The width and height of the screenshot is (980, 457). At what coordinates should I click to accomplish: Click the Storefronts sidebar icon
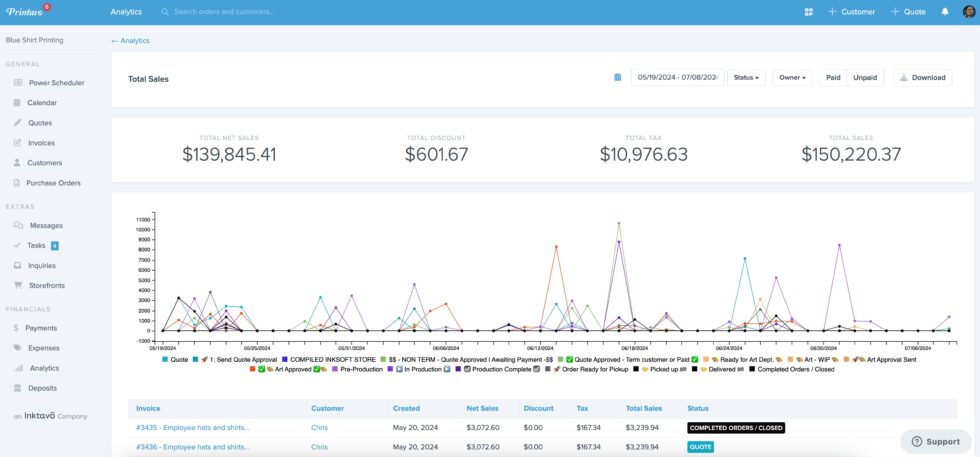tap(17, 285)
